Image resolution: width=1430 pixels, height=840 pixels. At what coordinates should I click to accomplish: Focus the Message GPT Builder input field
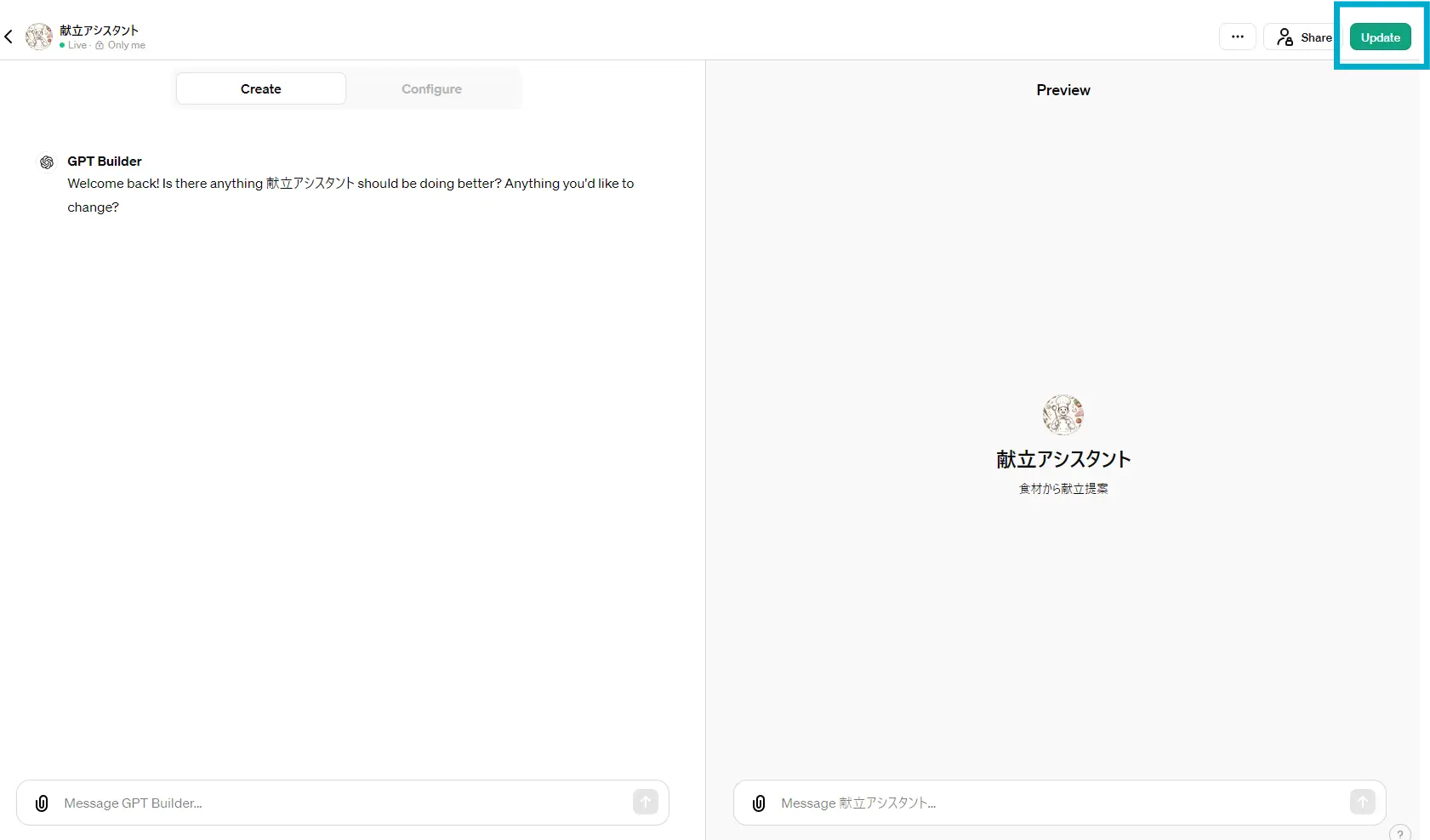pyautogui.click(x=340, y=803)
